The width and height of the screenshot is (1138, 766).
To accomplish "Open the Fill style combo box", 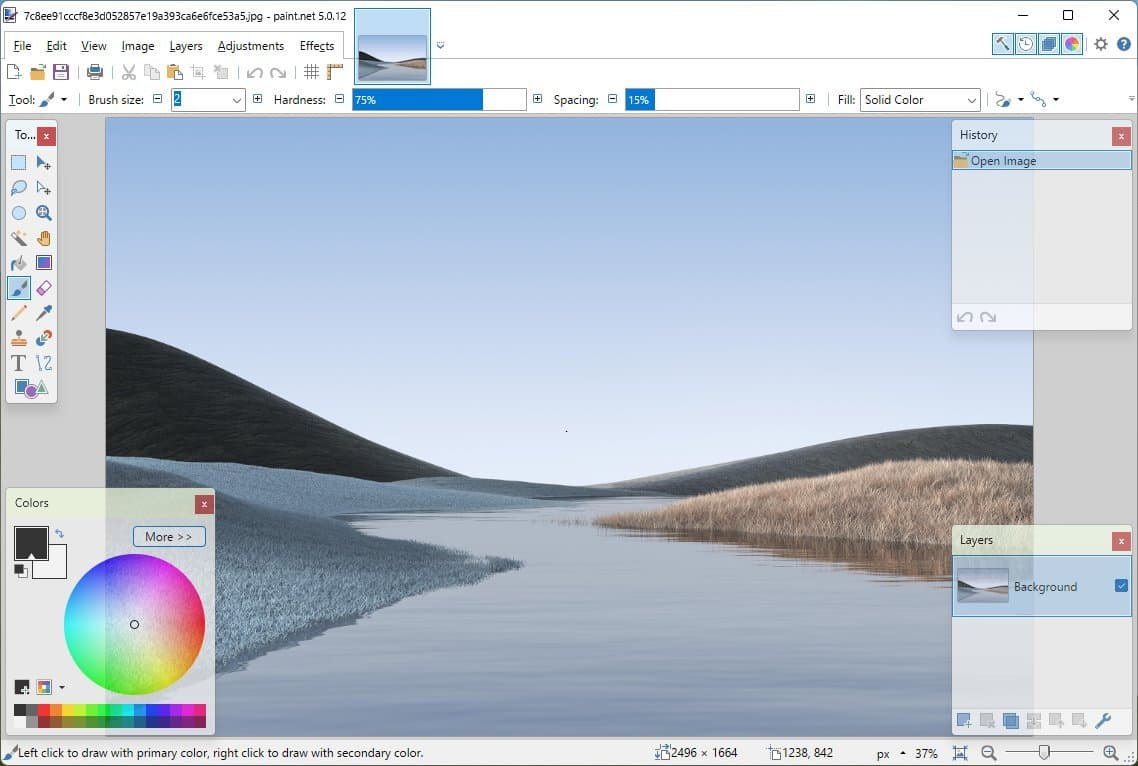I will [918, 99].
